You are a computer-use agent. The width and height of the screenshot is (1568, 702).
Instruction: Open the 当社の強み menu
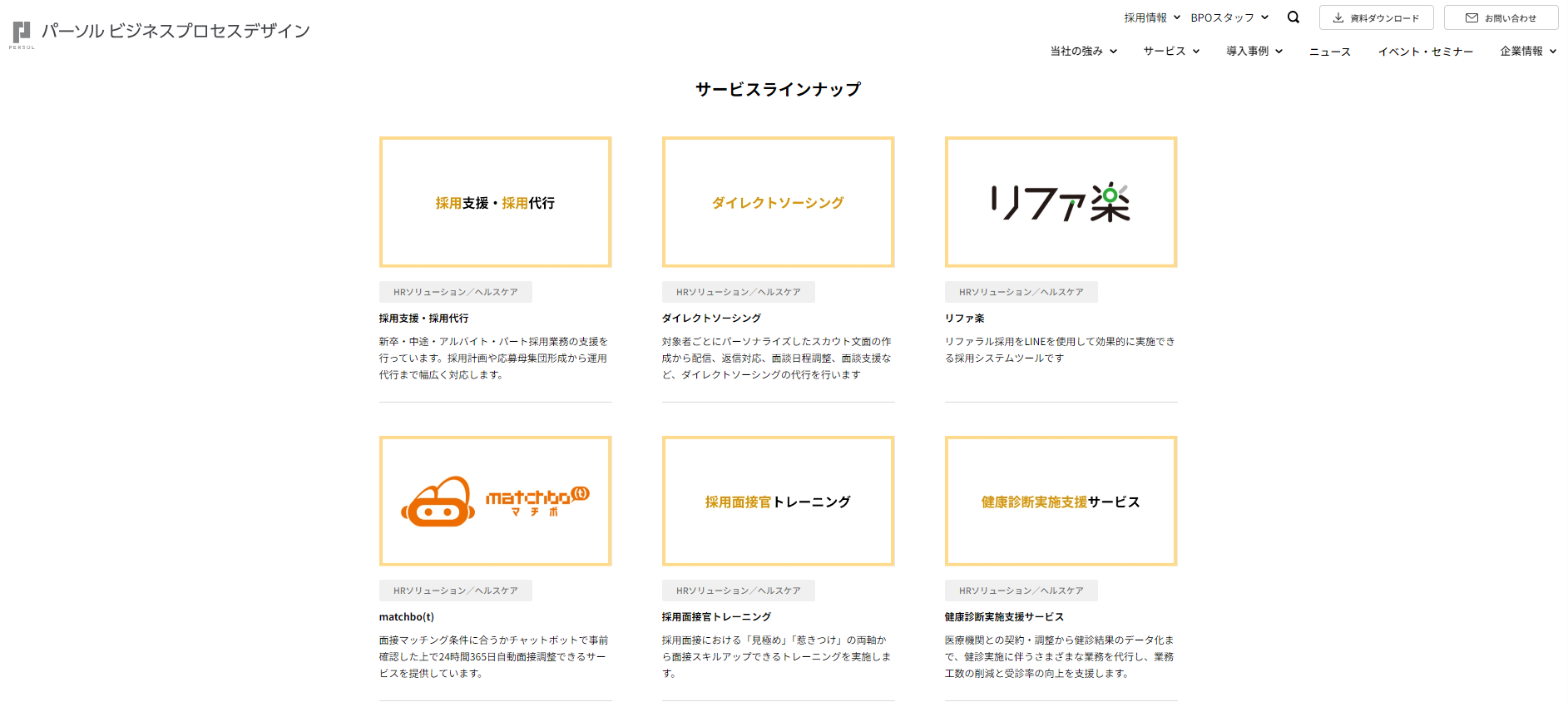pos(1083,52)
